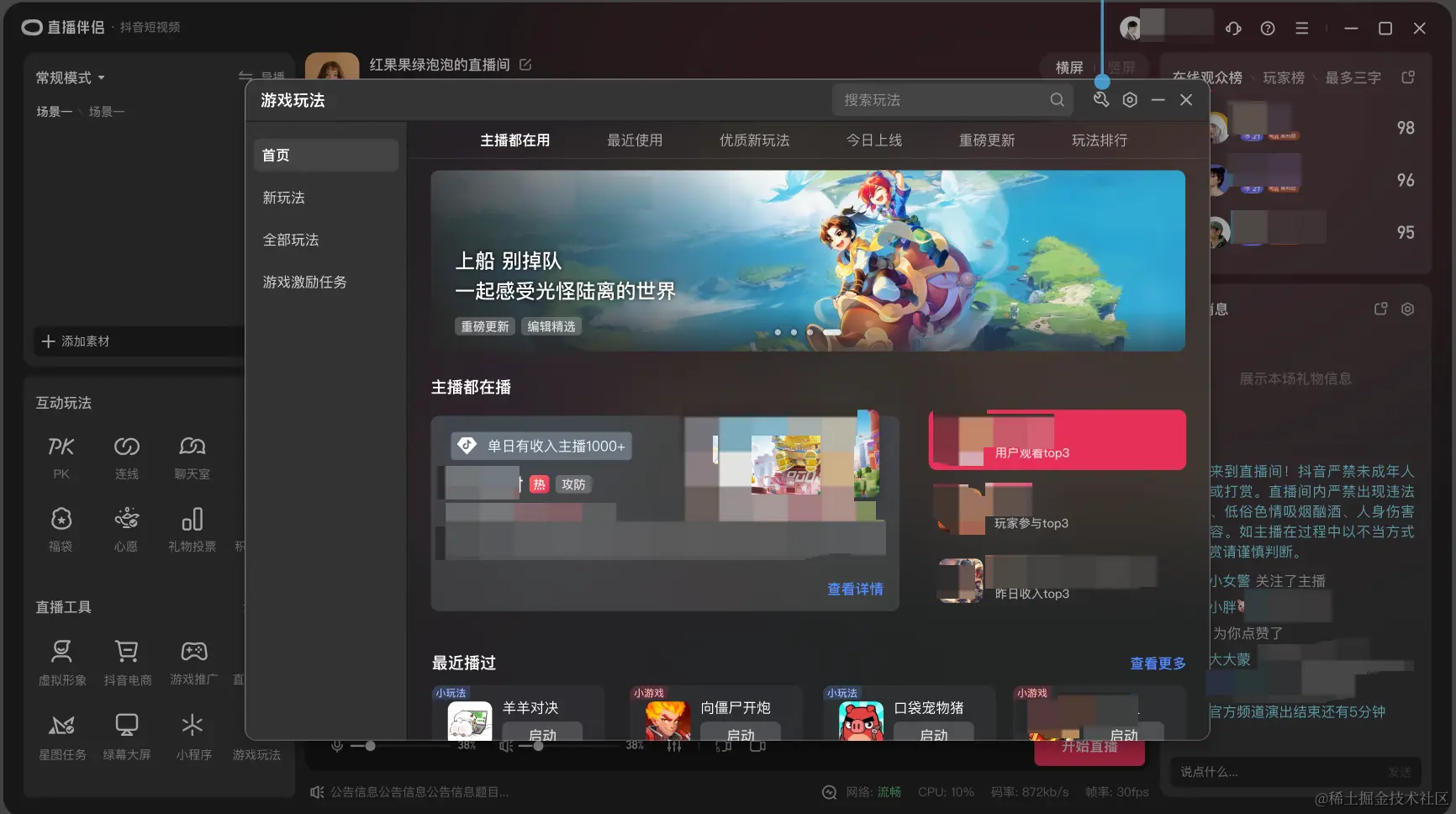Launch the 礼物投票 gift voting tool
Viewport: 1456px width, 814px height.
click(x=192, y=519)
